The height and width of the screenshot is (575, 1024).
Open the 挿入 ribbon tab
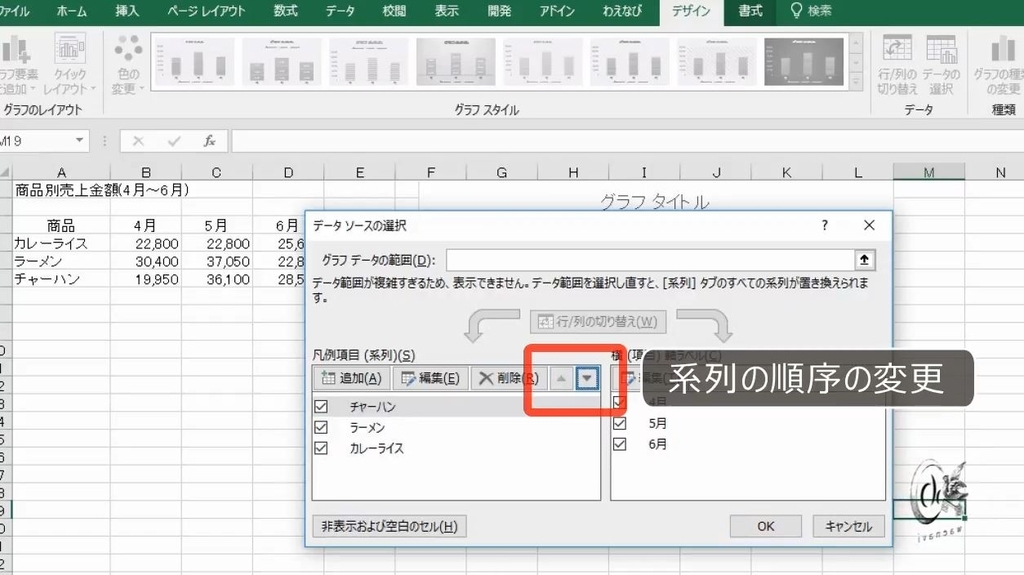(x=127, y=11)
